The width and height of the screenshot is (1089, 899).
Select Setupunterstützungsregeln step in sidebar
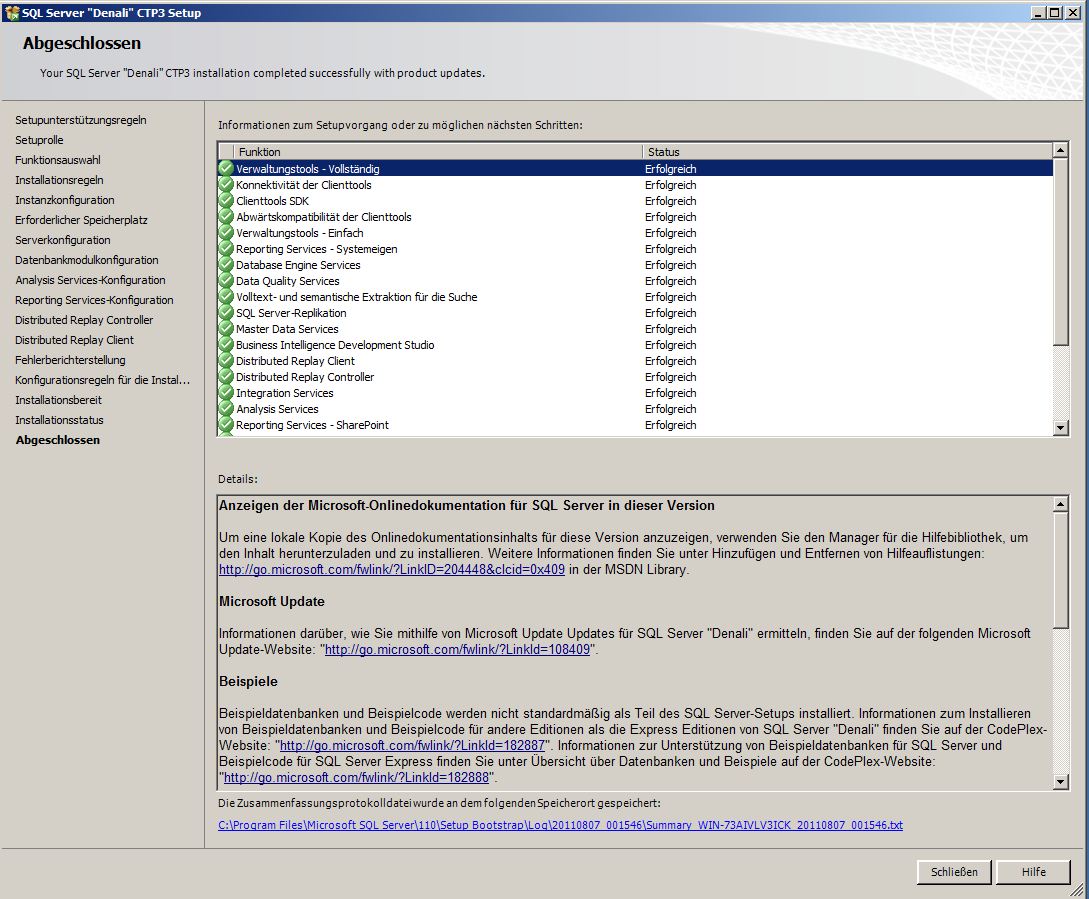click(x=81, y=119)
